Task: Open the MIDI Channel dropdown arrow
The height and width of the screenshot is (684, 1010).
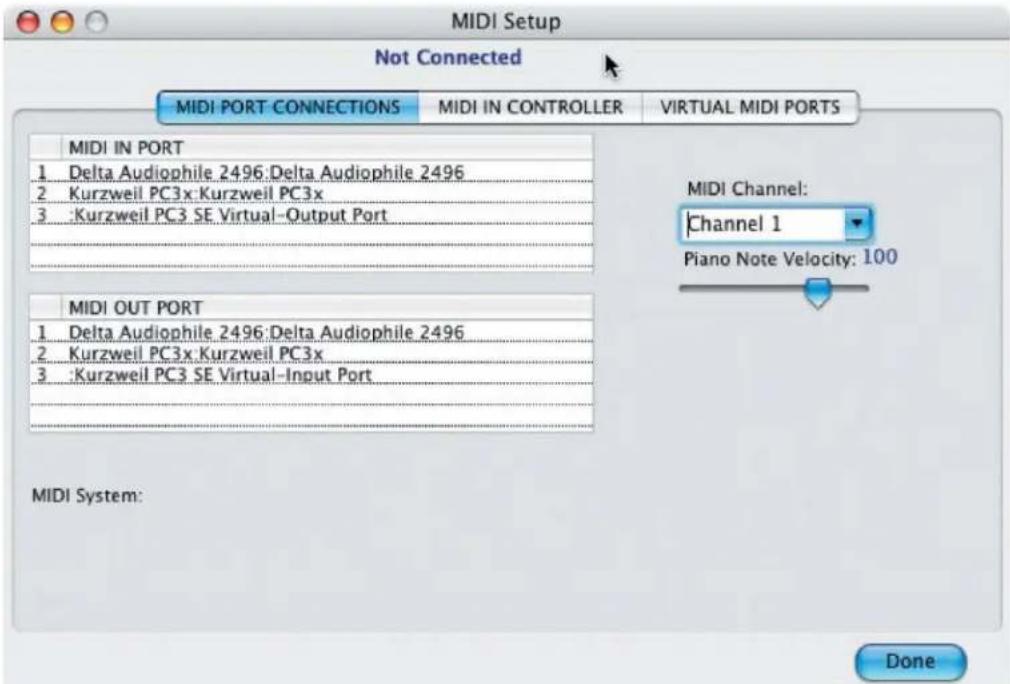Action: tap(857, 223)
